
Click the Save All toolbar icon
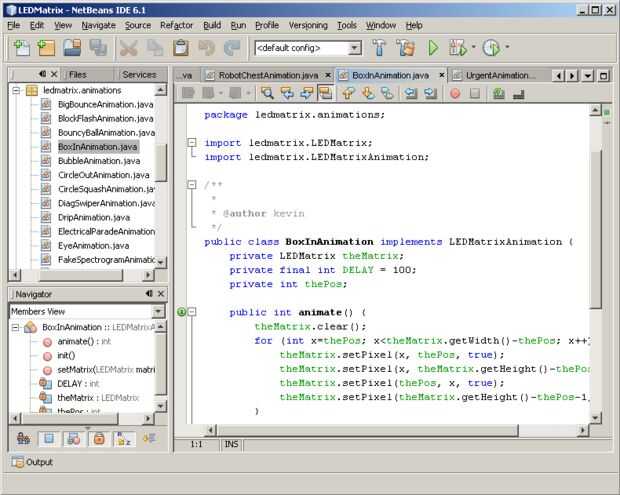pyautogui.click(x=98, y=48)
